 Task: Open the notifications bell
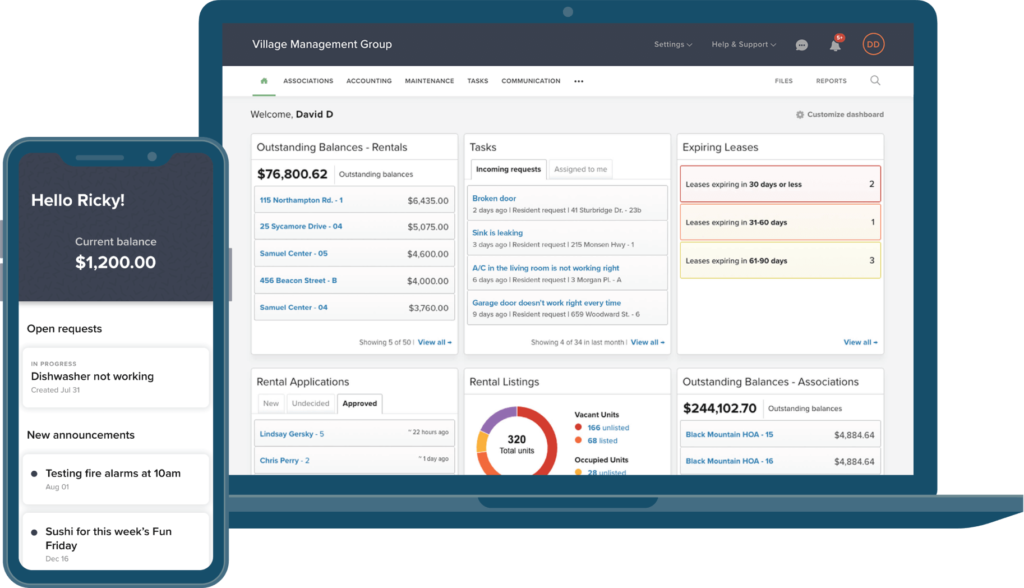[x=835, y=44]
